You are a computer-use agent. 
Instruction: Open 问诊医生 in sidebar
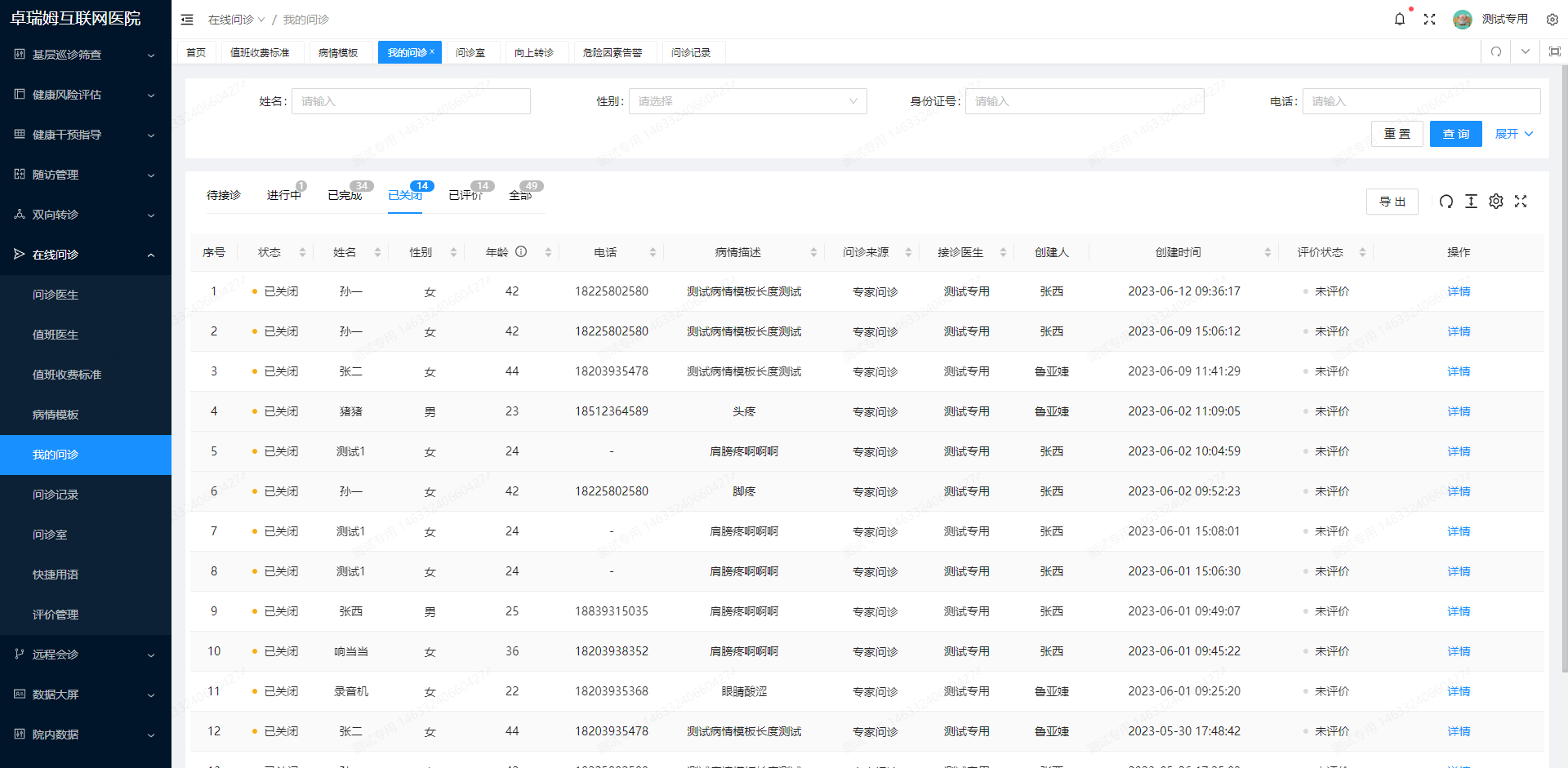86,295
